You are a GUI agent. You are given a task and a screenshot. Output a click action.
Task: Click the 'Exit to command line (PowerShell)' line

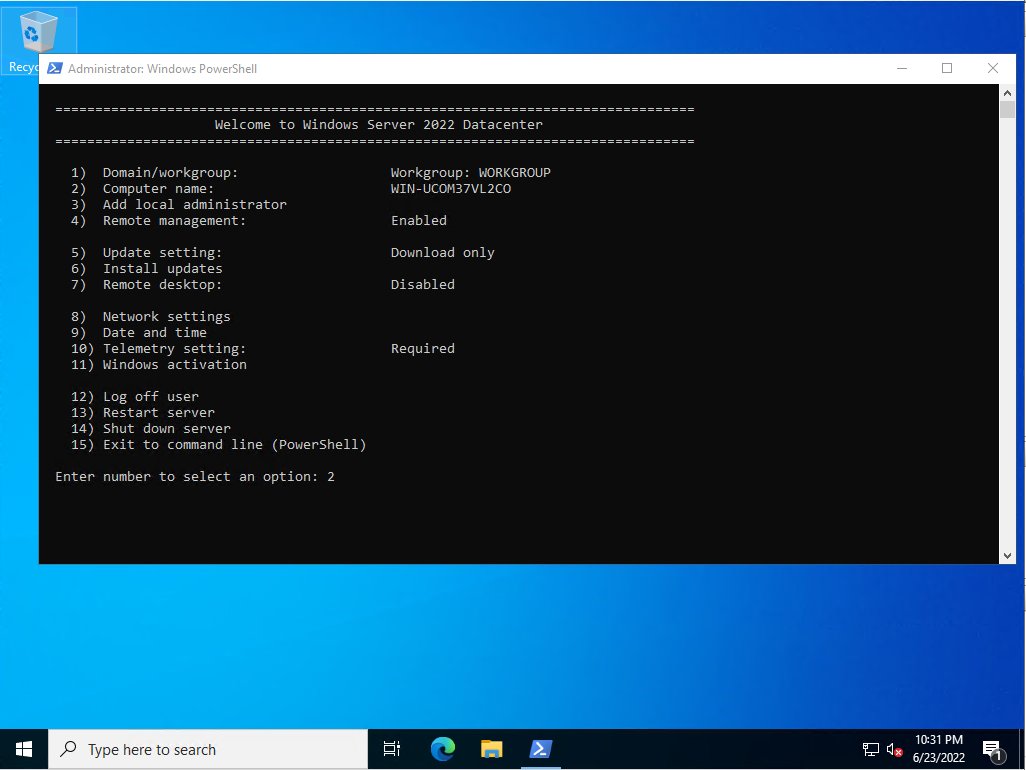[x=219, y=444]
